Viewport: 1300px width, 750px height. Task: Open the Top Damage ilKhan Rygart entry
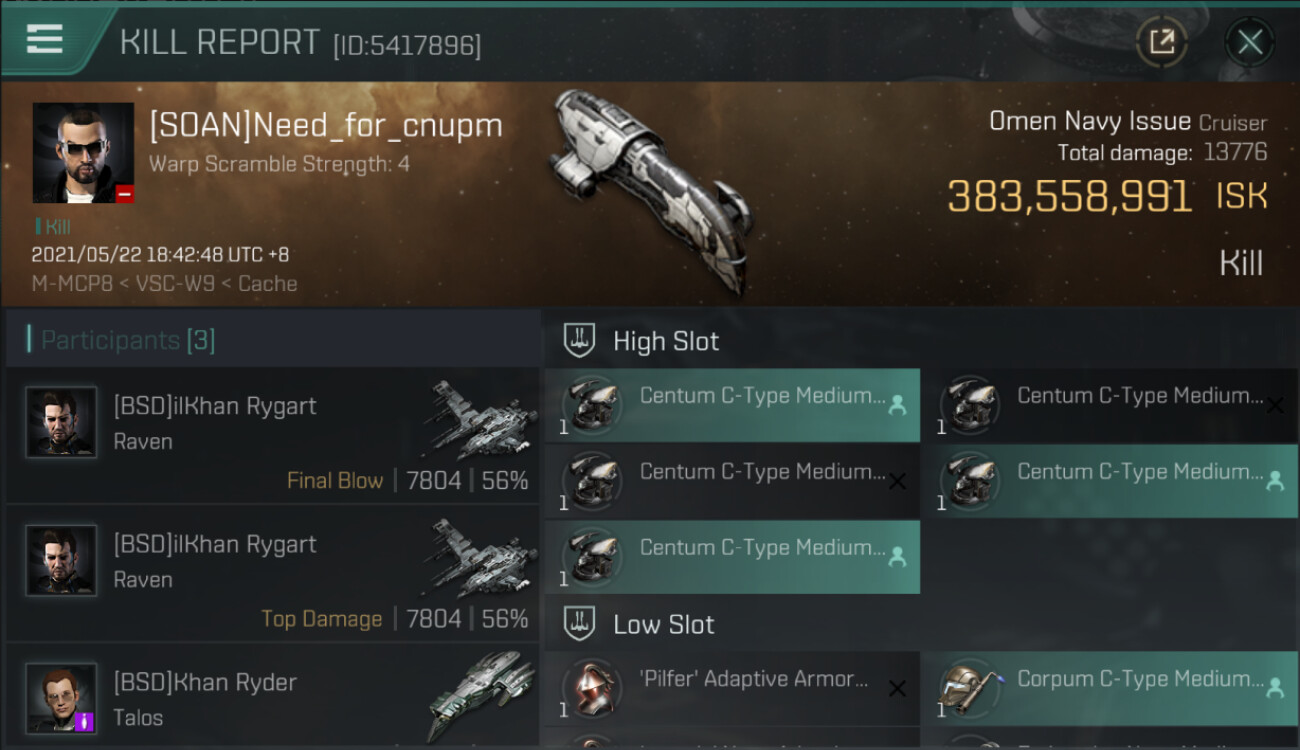[273, 573]
